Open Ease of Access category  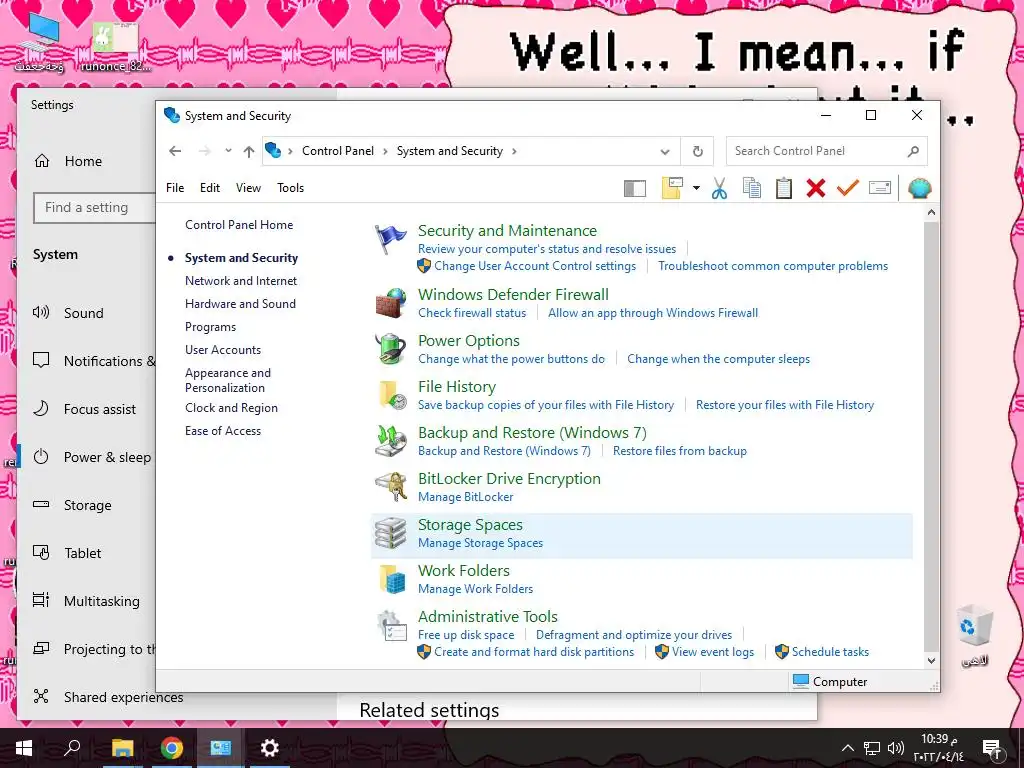pyautogui.click(x=223, y=431)
